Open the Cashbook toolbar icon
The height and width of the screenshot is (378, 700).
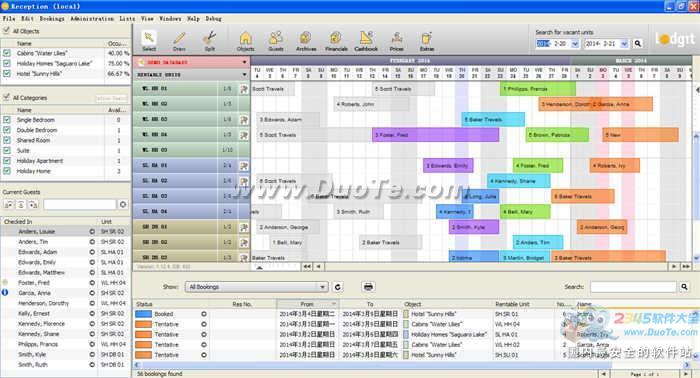coord(366,41)
